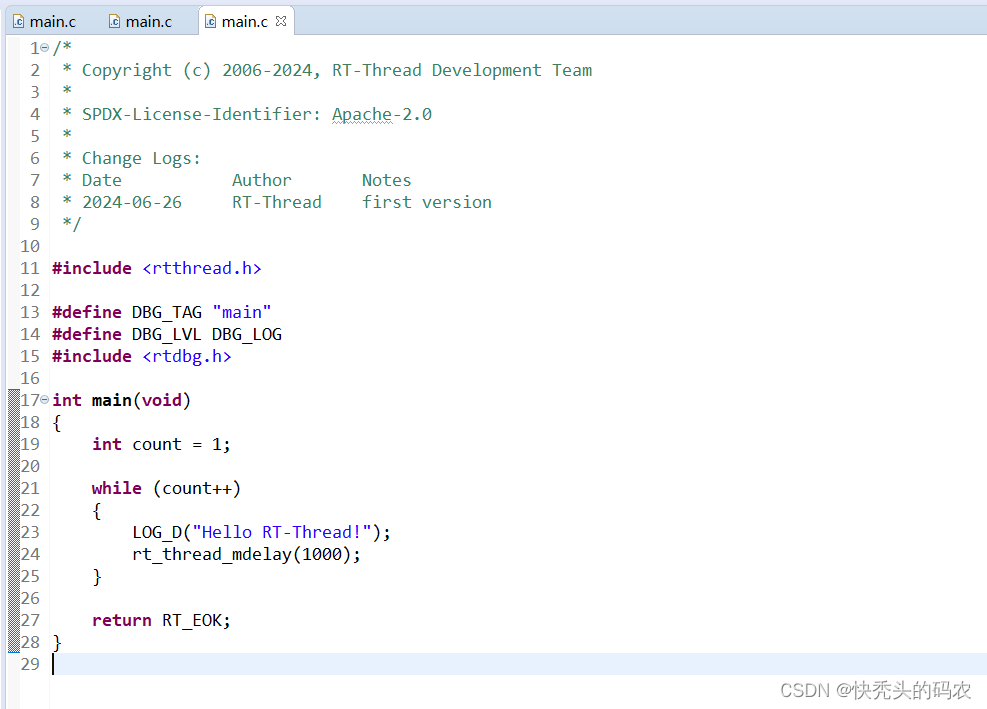
Task: Click "RT-Thread Development Team" in the comment
Action: (461, 71)
